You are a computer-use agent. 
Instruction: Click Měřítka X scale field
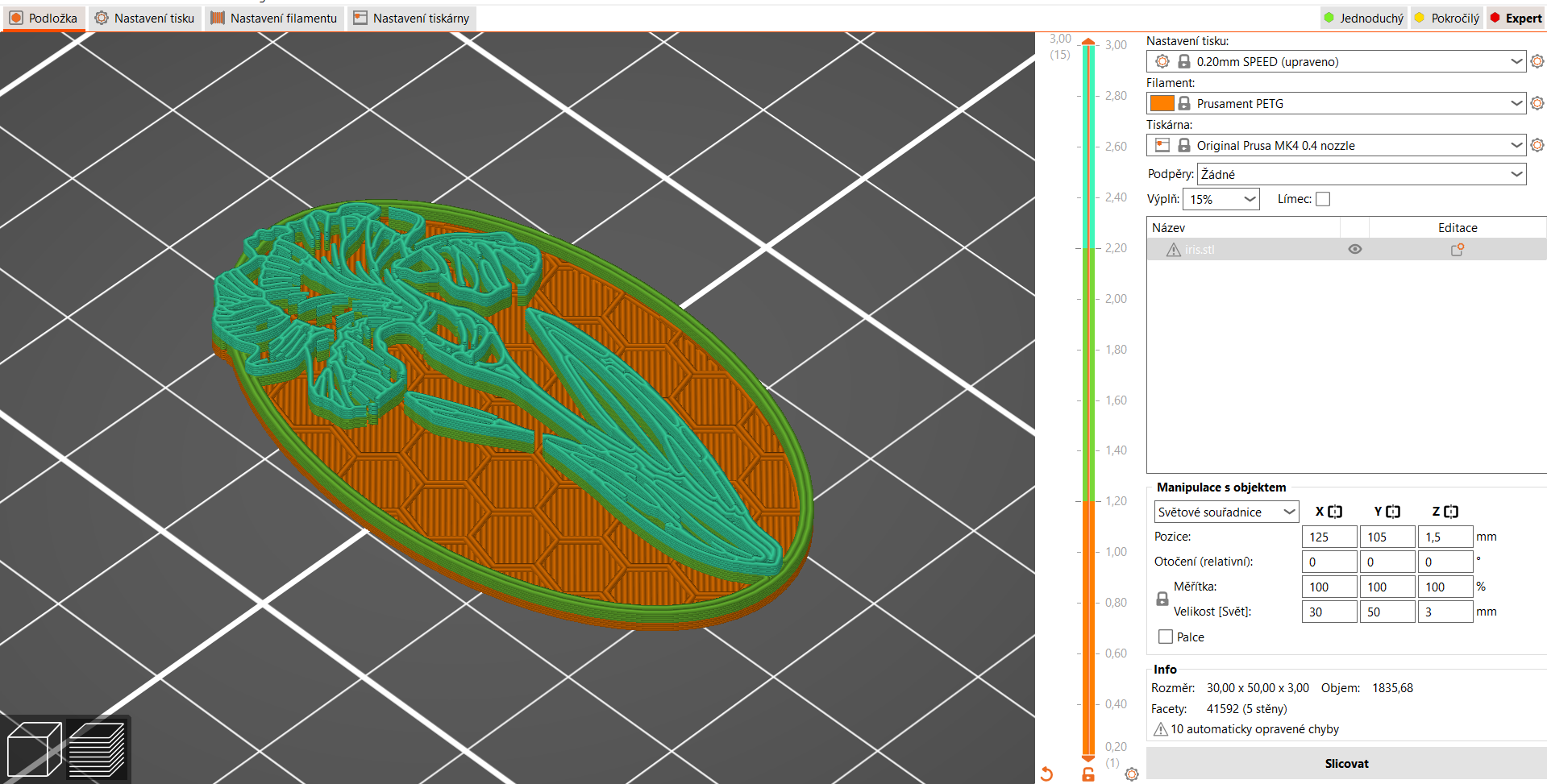1329,587
